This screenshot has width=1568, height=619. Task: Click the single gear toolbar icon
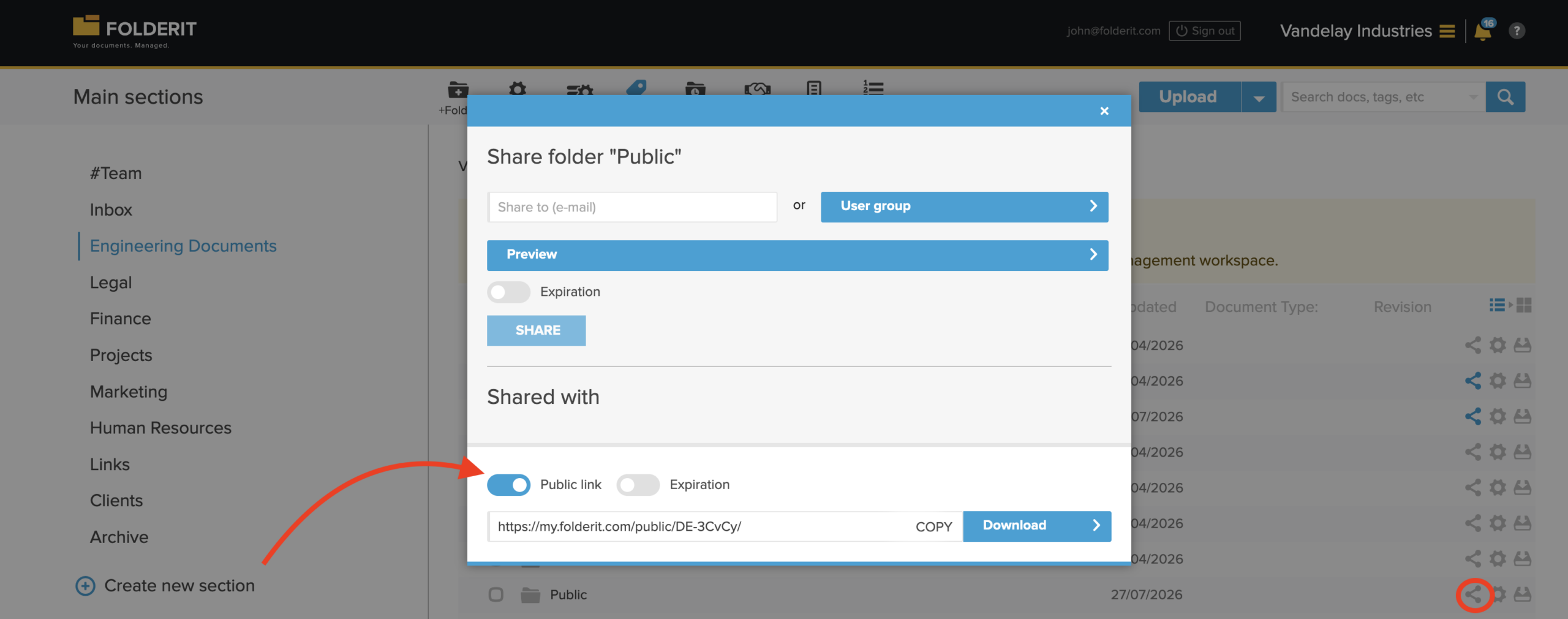pos(518,89)
